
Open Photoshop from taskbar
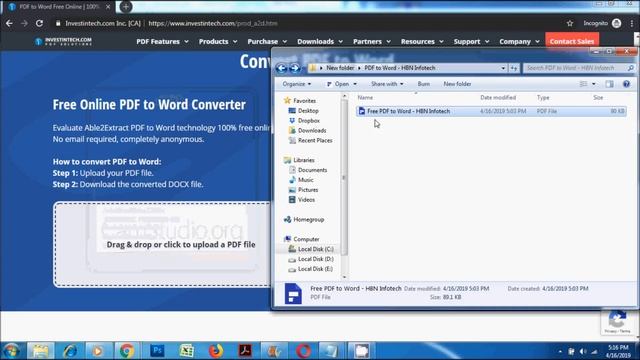[x=157, y=351]
